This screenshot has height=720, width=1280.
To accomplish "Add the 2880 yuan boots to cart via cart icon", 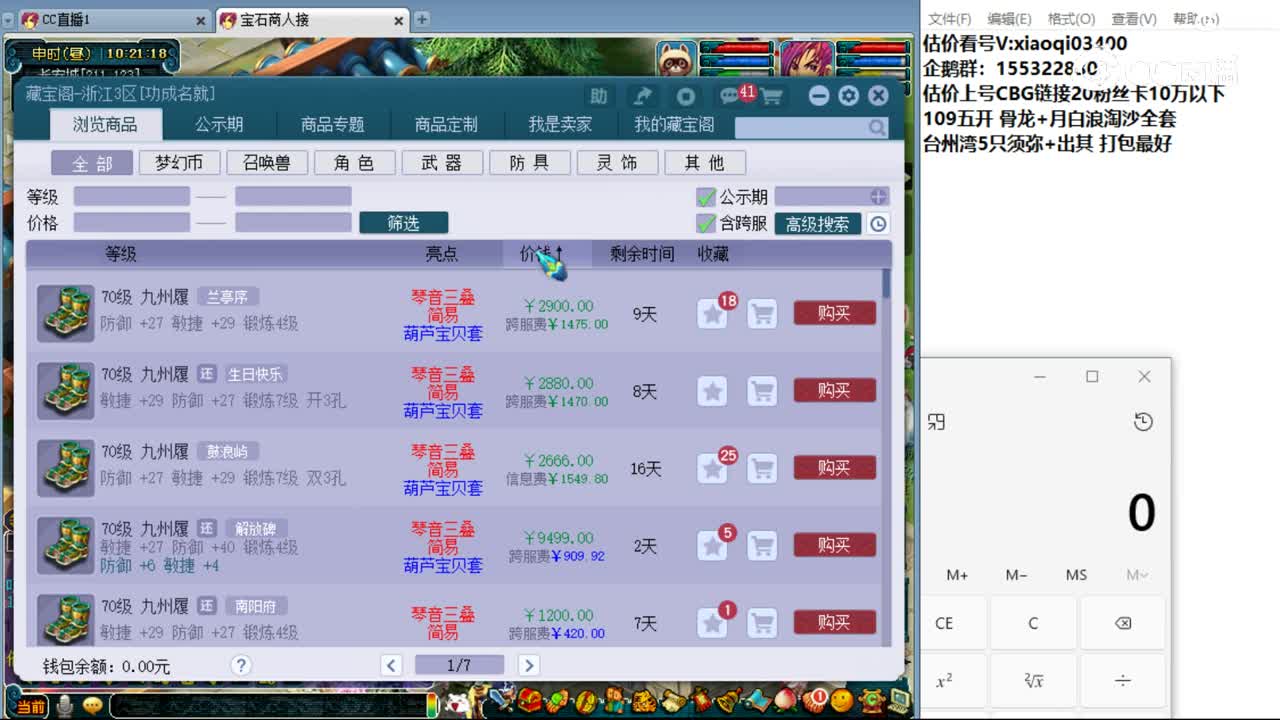I will tap(762, 390).
